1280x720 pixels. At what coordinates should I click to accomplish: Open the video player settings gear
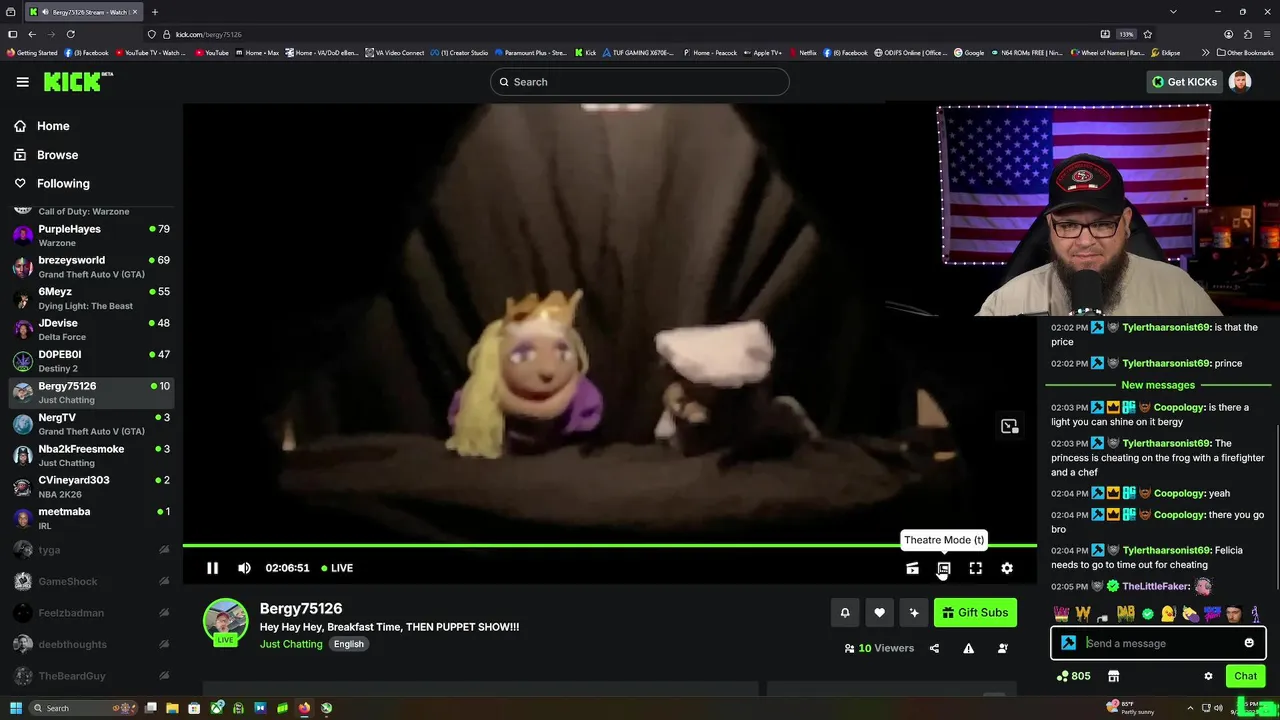click(x=1007, y=568)
